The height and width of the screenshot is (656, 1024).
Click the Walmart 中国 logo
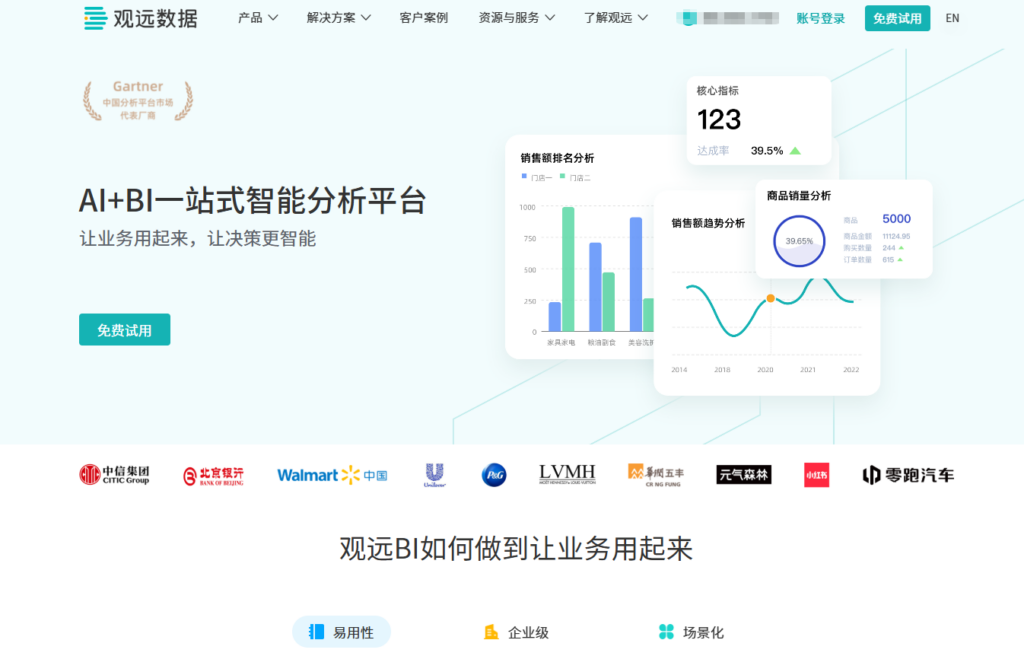[332, 475]
